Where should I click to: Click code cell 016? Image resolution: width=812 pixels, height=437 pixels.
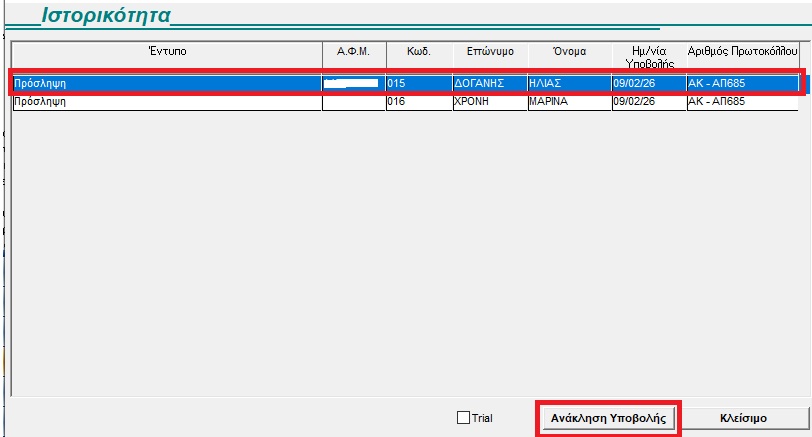(x=417, y=102)
